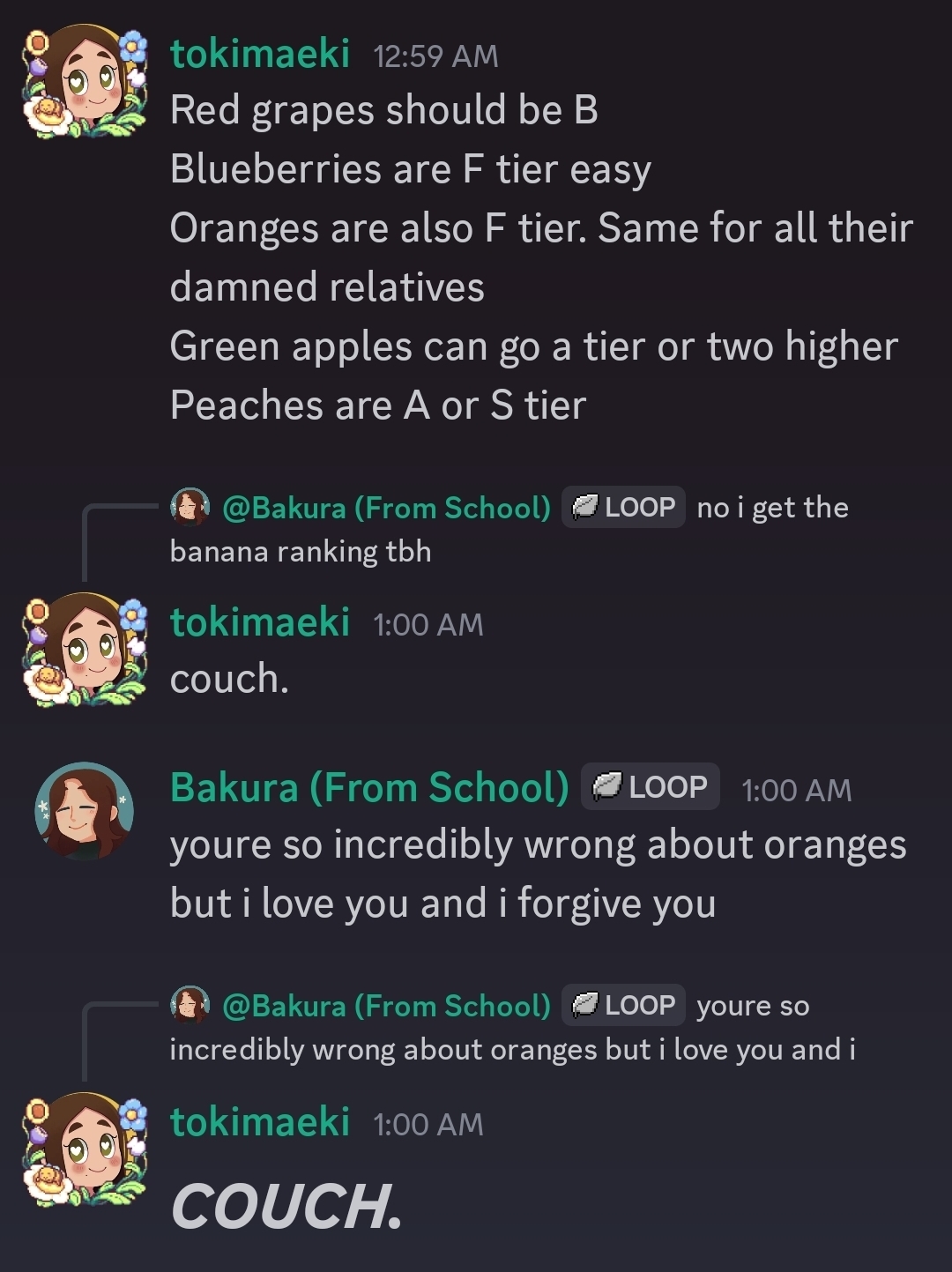
Task: Click the LOOP tag in the oranges reply preview
Action: pyautogui.click(x=624, y=1005)
